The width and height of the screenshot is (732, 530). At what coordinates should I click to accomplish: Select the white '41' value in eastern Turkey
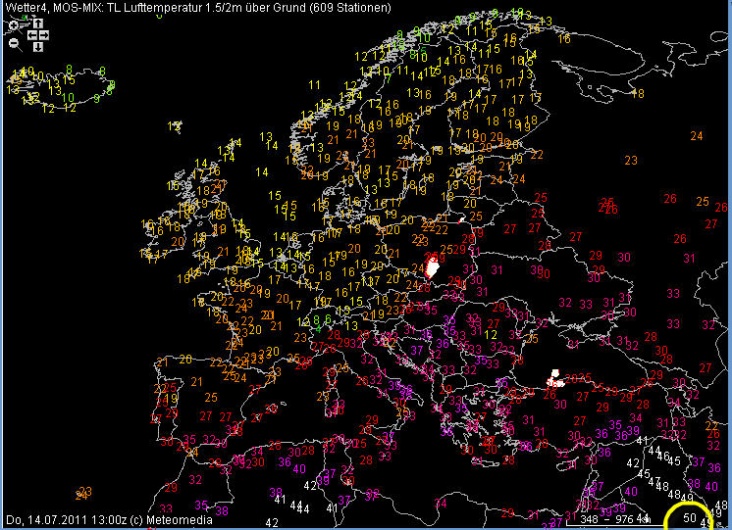point(642,440)
